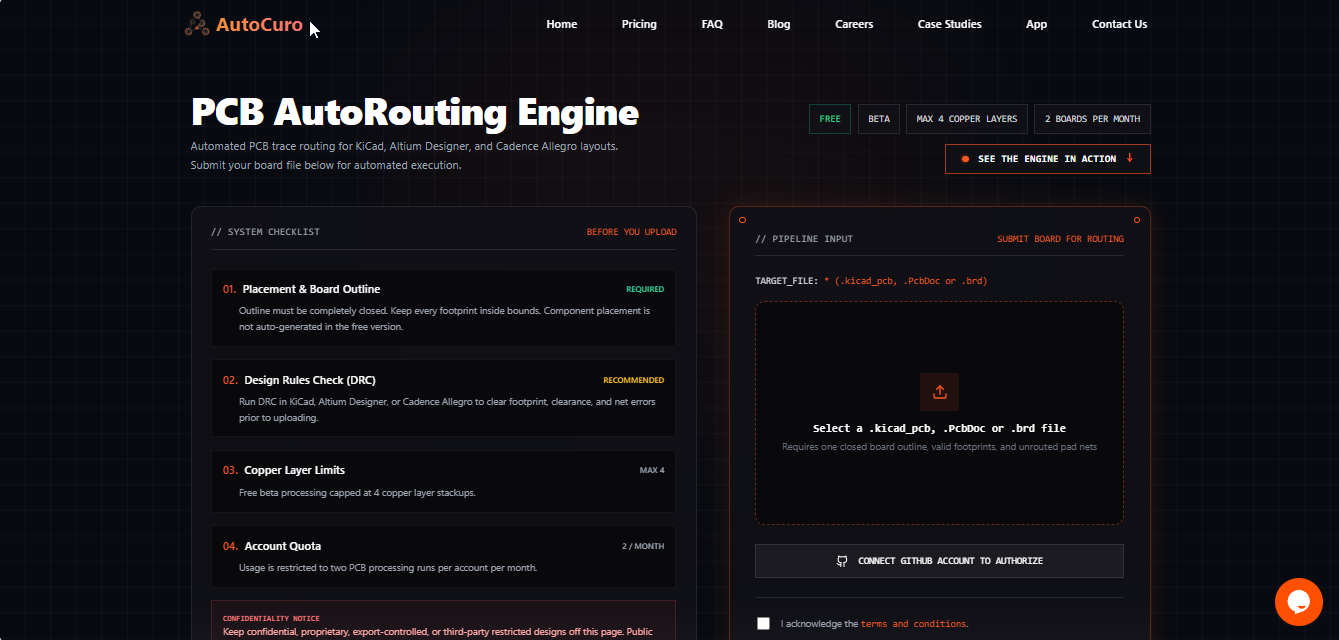The image size is (1339, 640).
Task: Click the PCB AutoRouting Engine heading
Action: click(415, 112)
